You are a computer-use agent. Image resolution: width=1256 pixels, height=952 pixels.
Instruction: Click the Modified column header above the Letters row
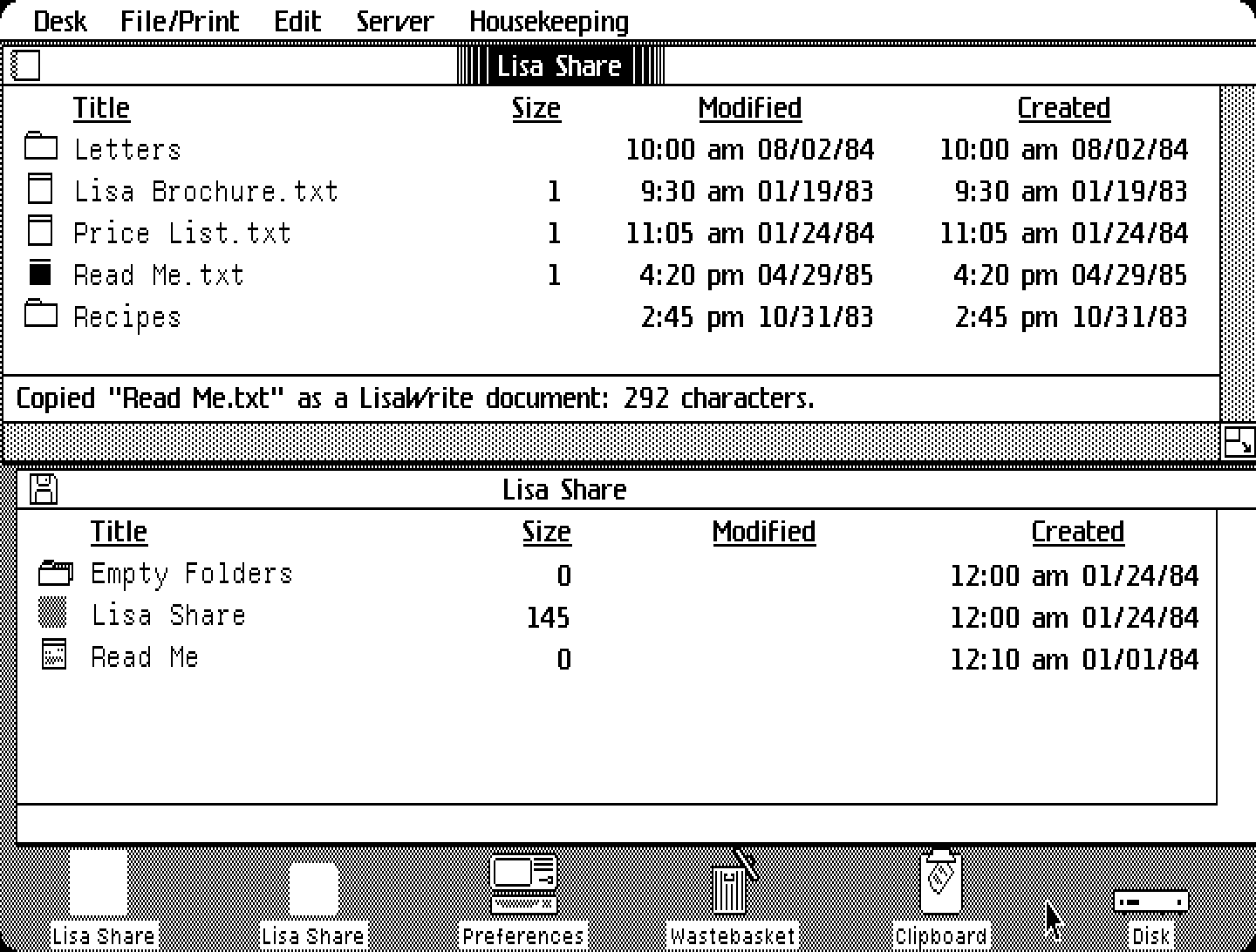tap(750, 107)
